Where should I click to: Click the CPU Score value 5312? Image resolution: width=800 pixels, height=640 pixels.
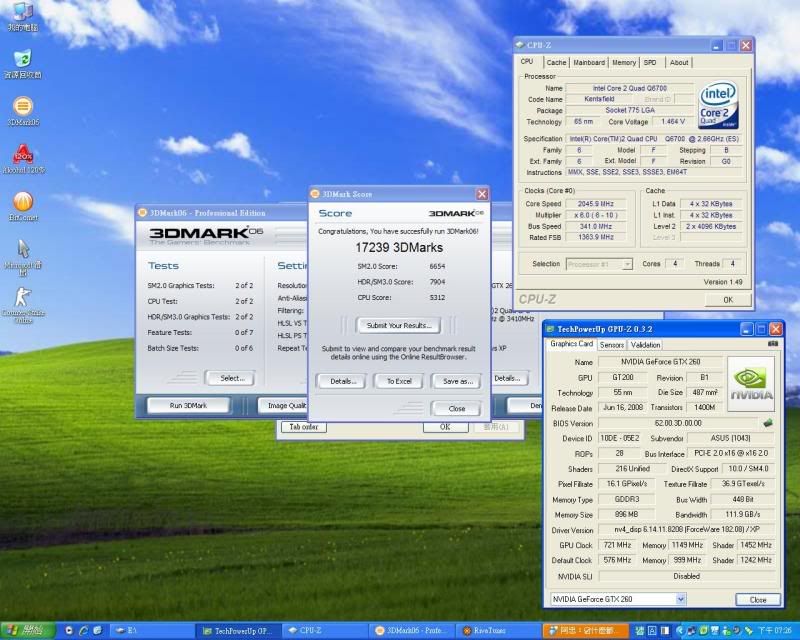point(437,297)
